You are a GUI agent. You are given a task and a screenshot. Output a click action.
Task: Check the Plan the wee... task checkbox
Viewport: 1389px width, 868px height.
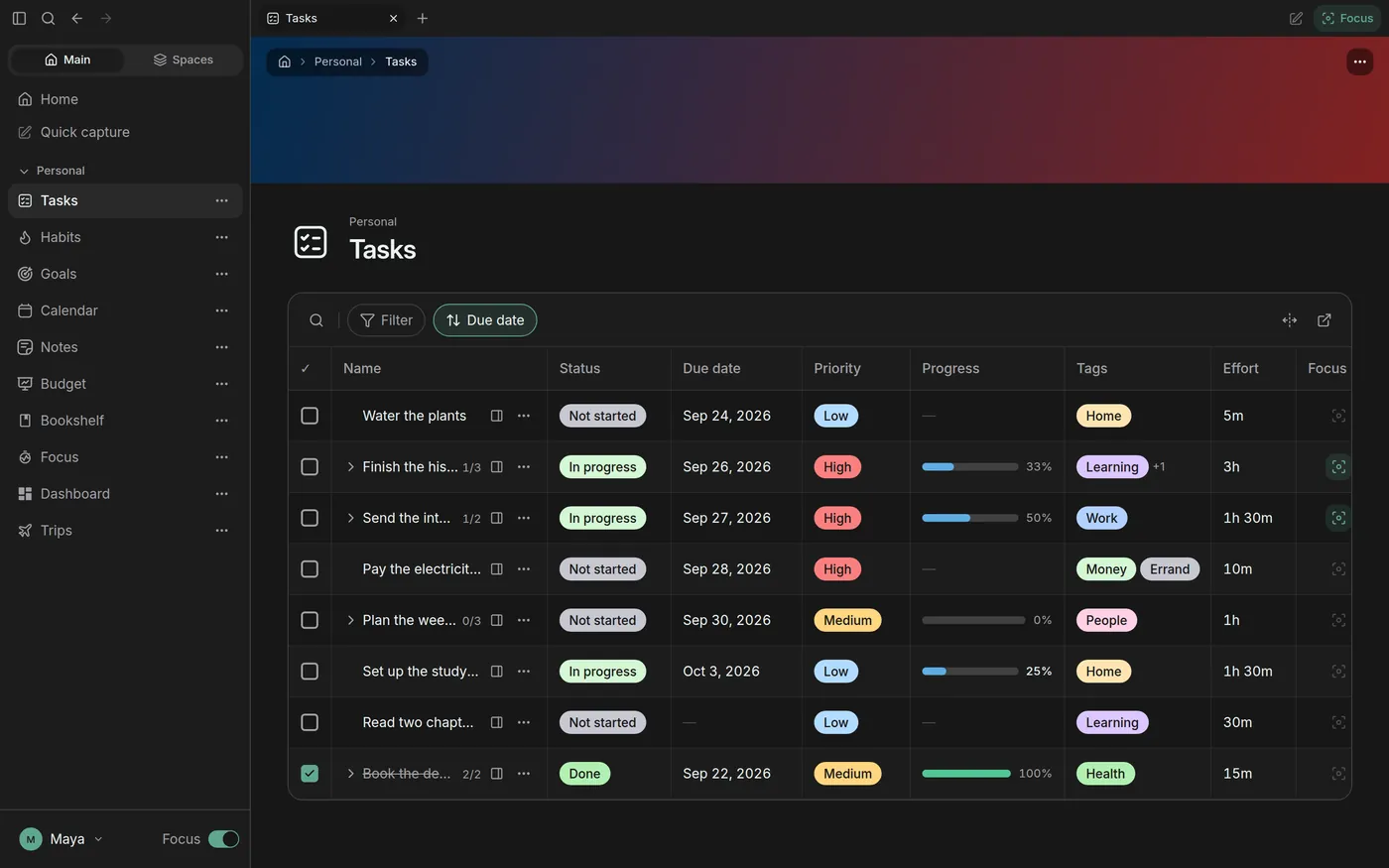click(x=310, y=620)
